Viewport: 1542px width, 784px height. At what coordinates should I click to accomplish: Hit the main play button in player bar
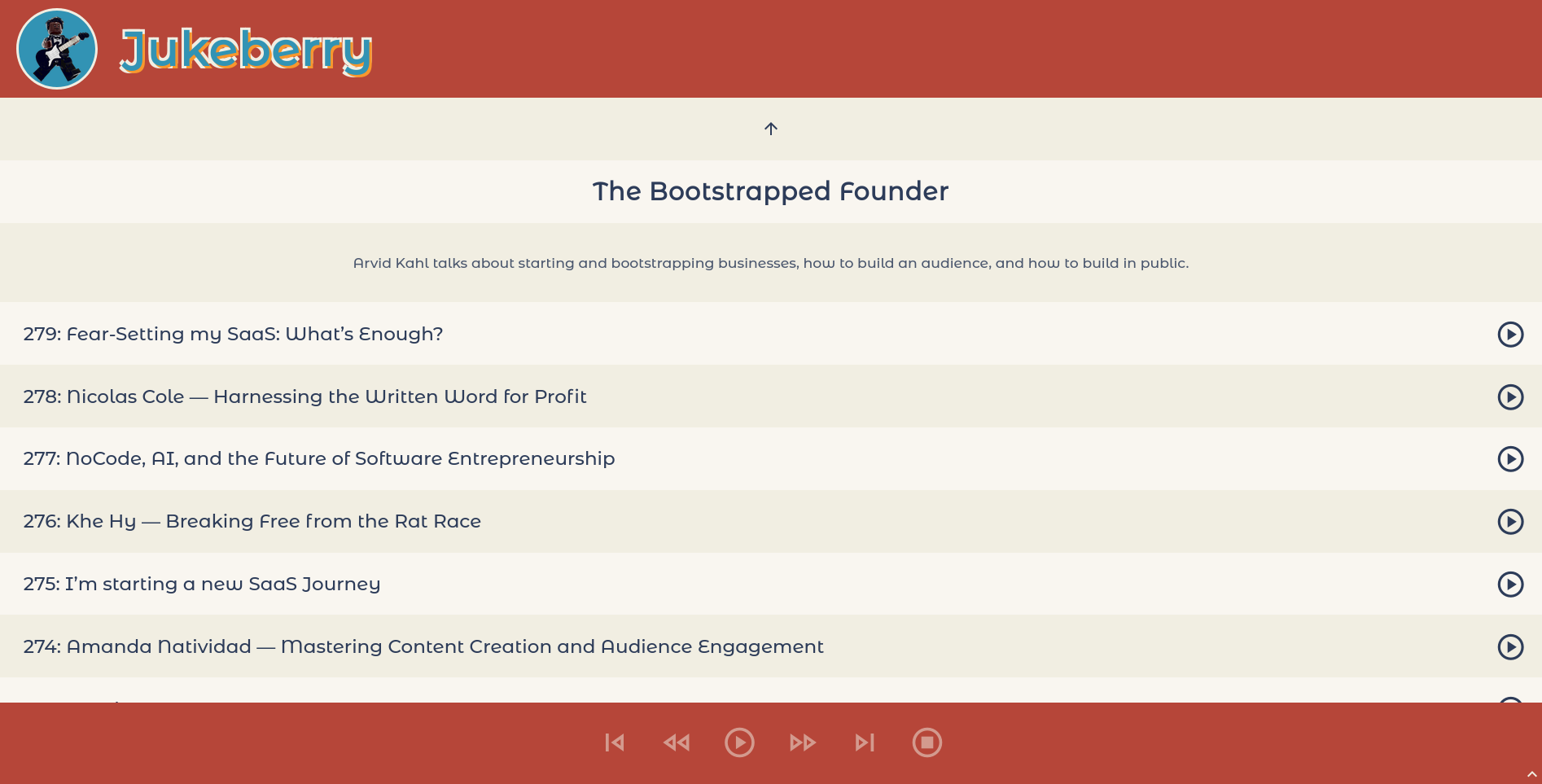tap(739, 742)
